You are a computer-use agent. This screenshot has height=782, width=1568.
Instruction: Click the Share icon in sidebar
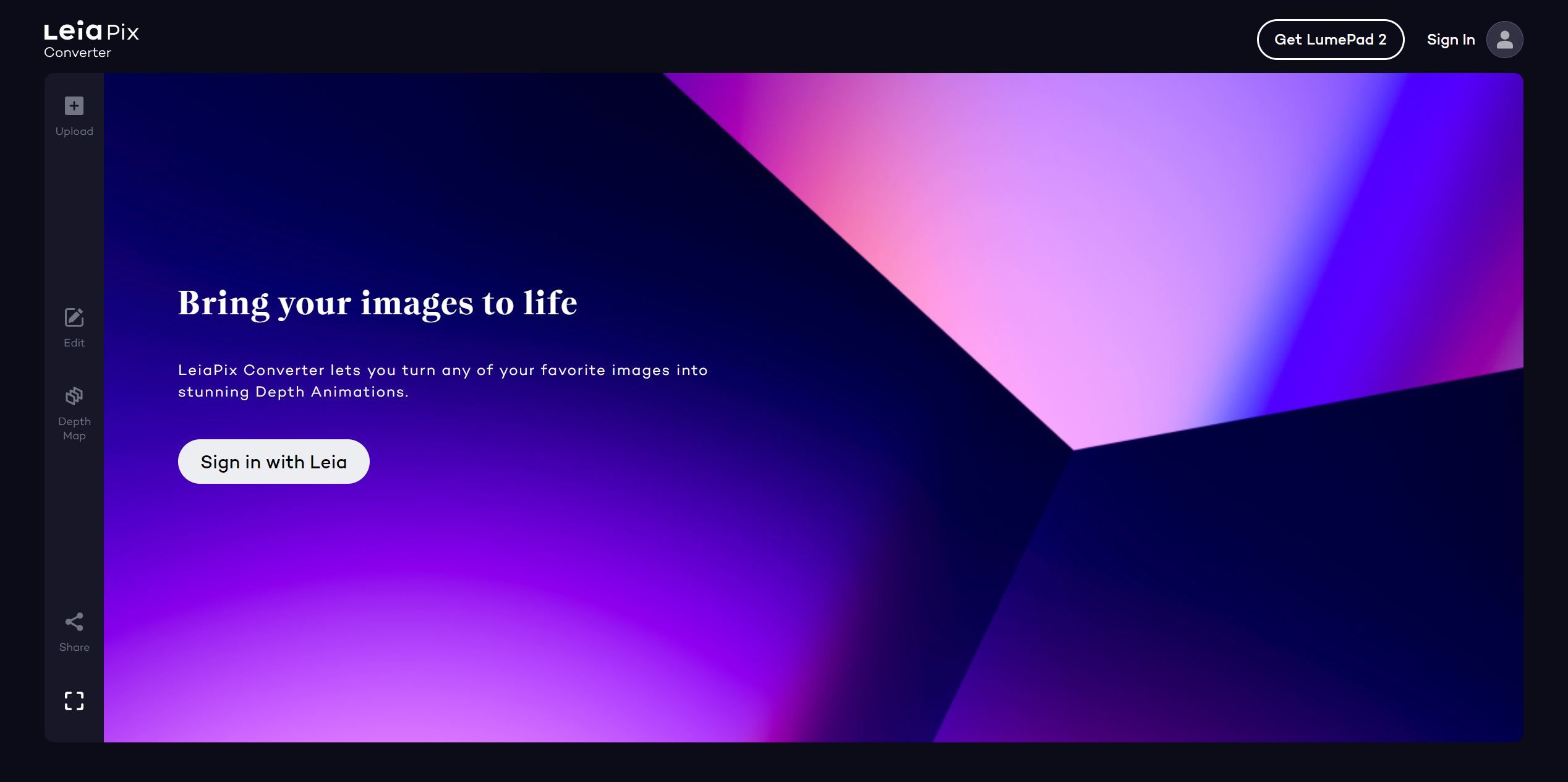click(74, 622)
